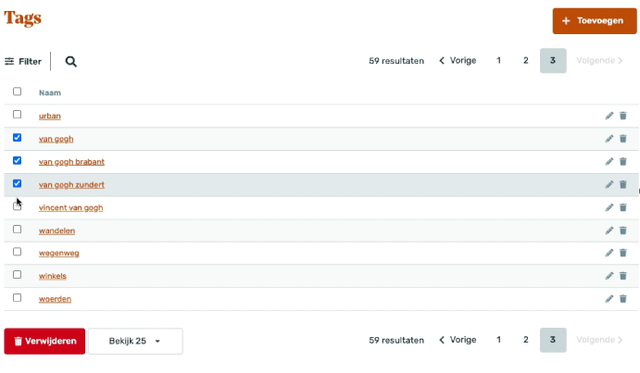640x373 pixels.
Task: Remove the wagenweg tag using its trash icon
Action: tap(623, 253)
